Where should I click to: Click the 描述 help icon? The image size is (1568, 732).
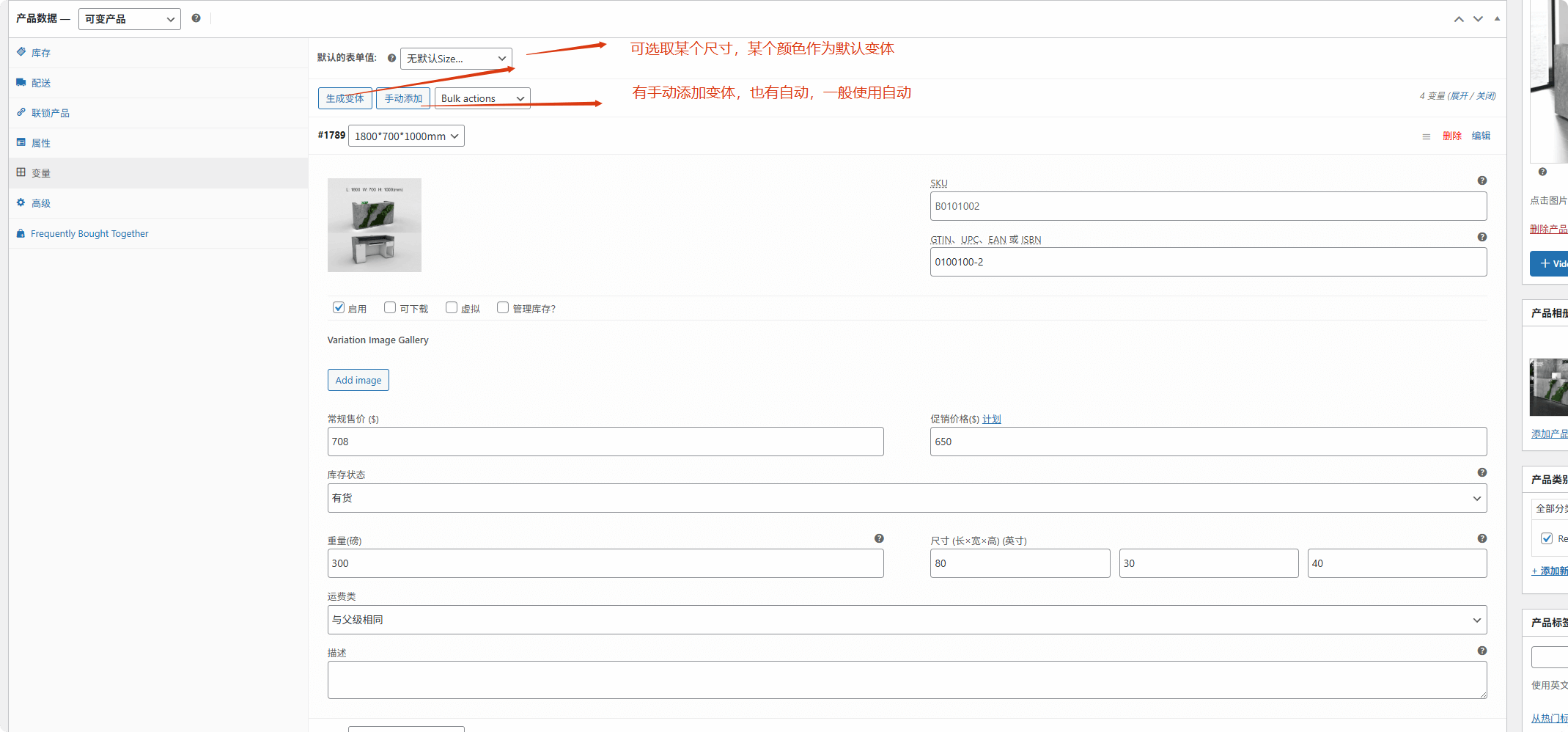(1481, 651)
